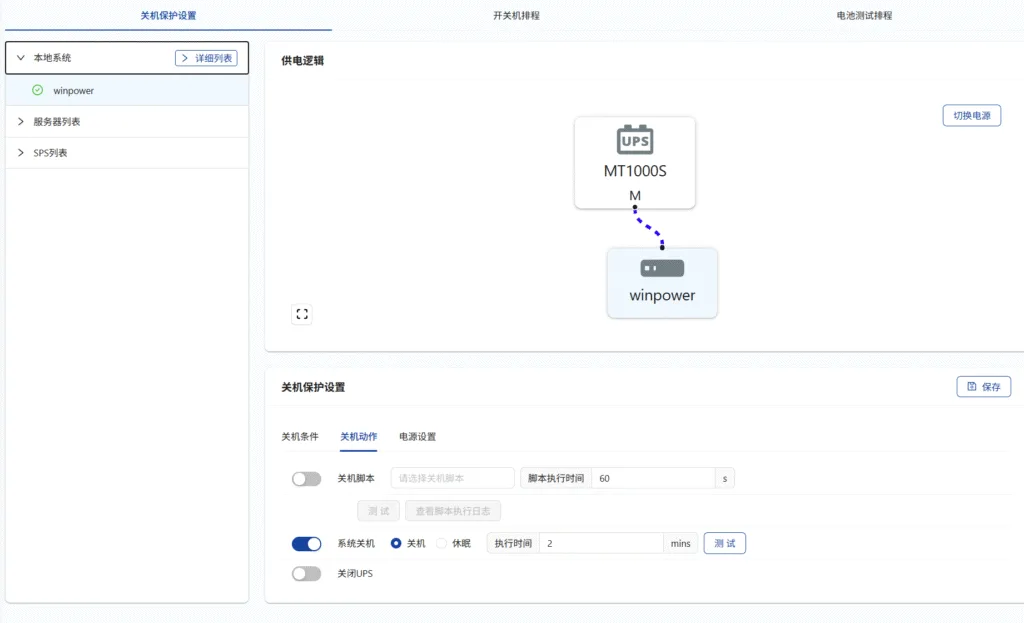Select the 休眠 radio option
The width and height of the screenshot is (1024, 623).
click(x=442, y=544)
